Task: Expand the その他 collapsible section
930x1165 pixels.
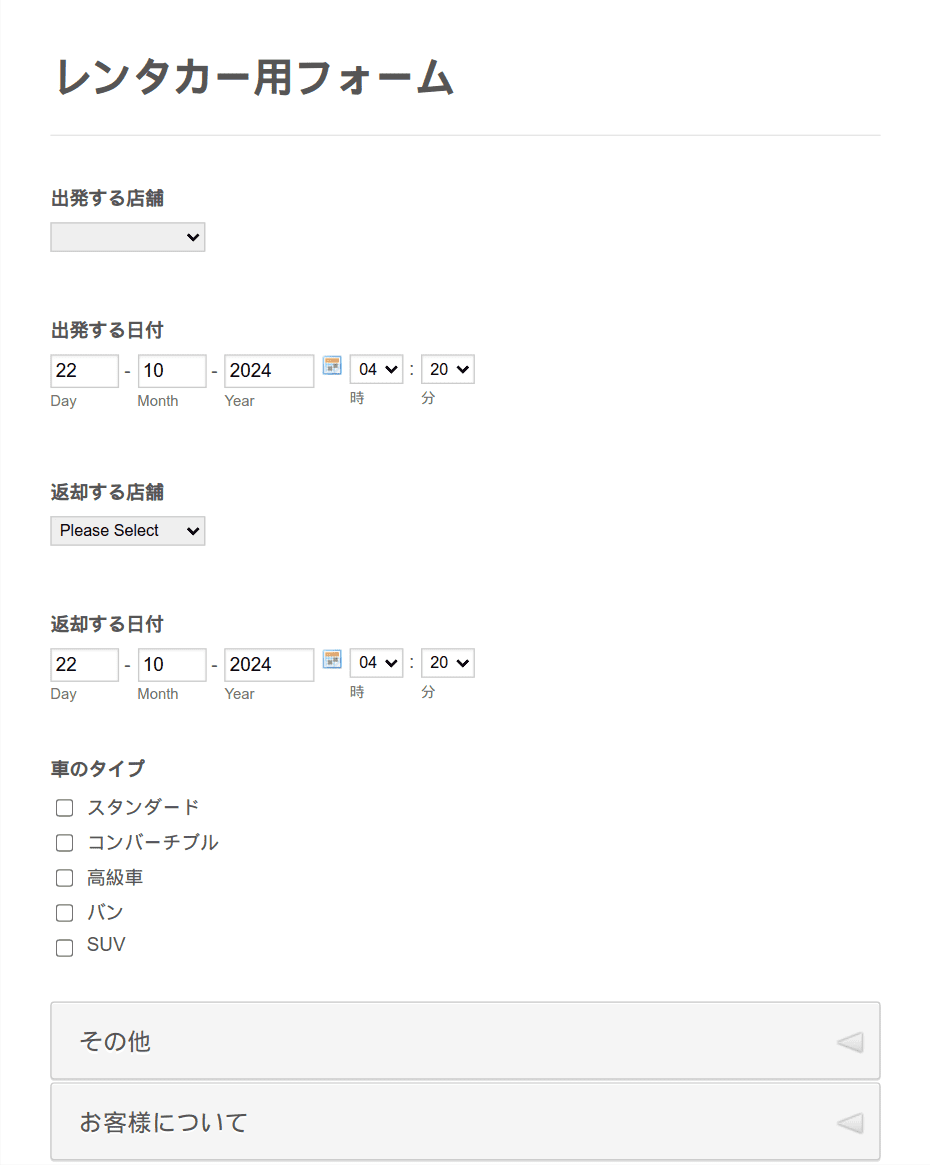Action: [x=465, y=1040]
